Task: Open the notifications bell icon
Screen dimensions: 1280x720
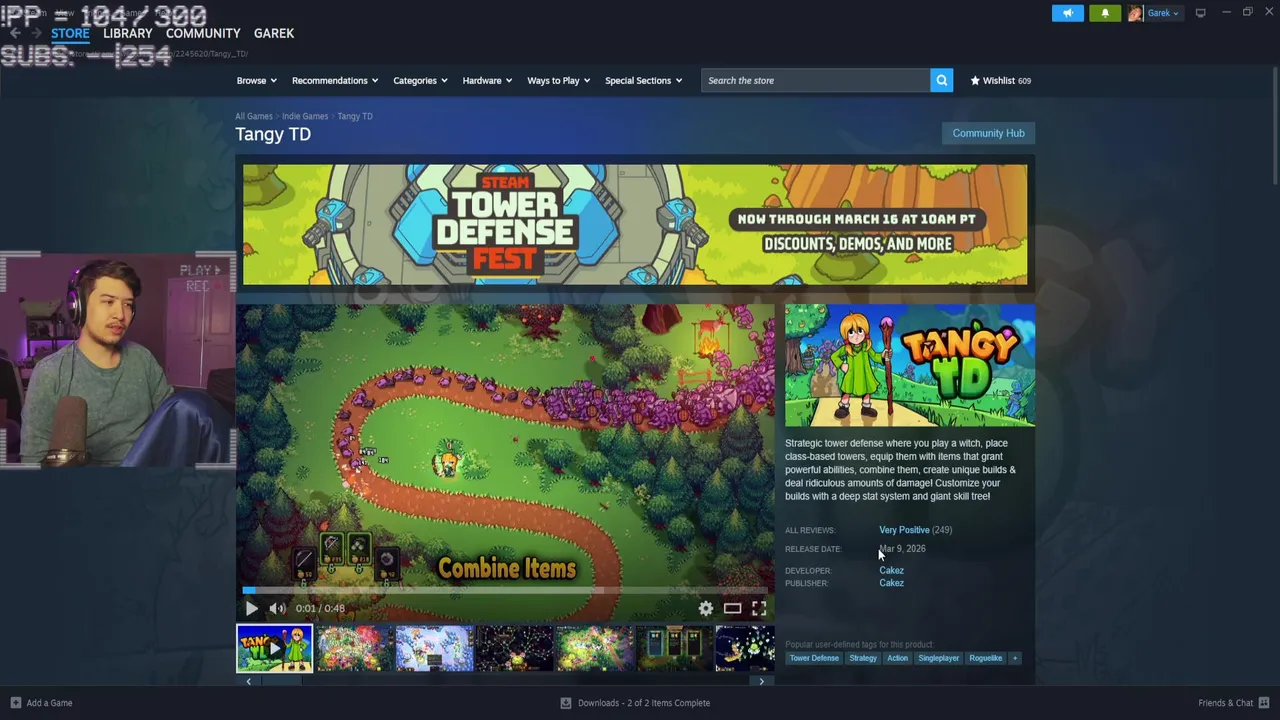Action: [x=1105, y=13]
